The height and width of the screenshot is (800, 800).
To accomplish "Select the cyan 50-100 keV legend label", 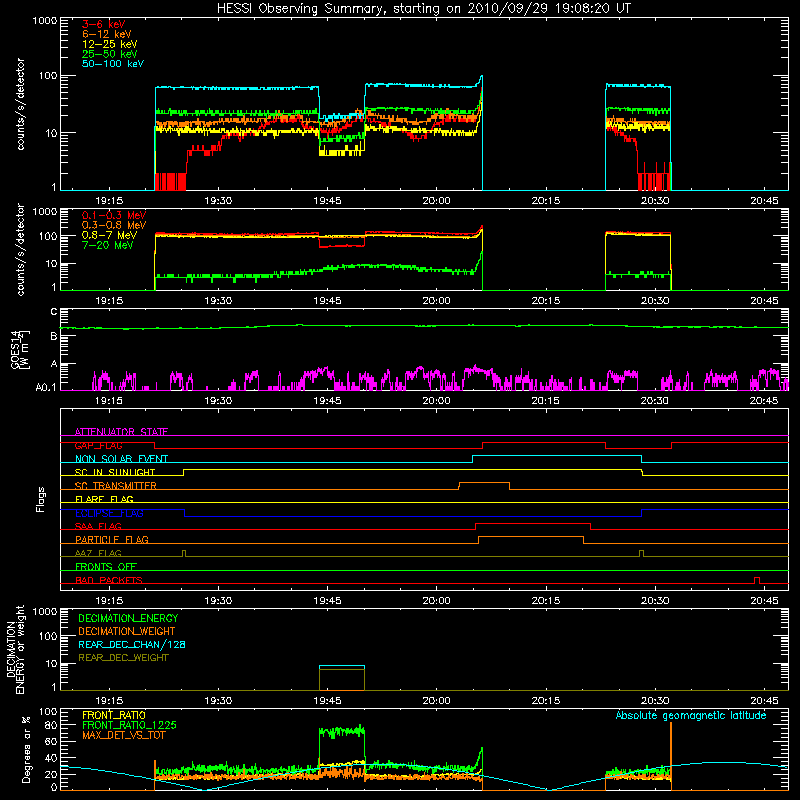I will point(113,64).
